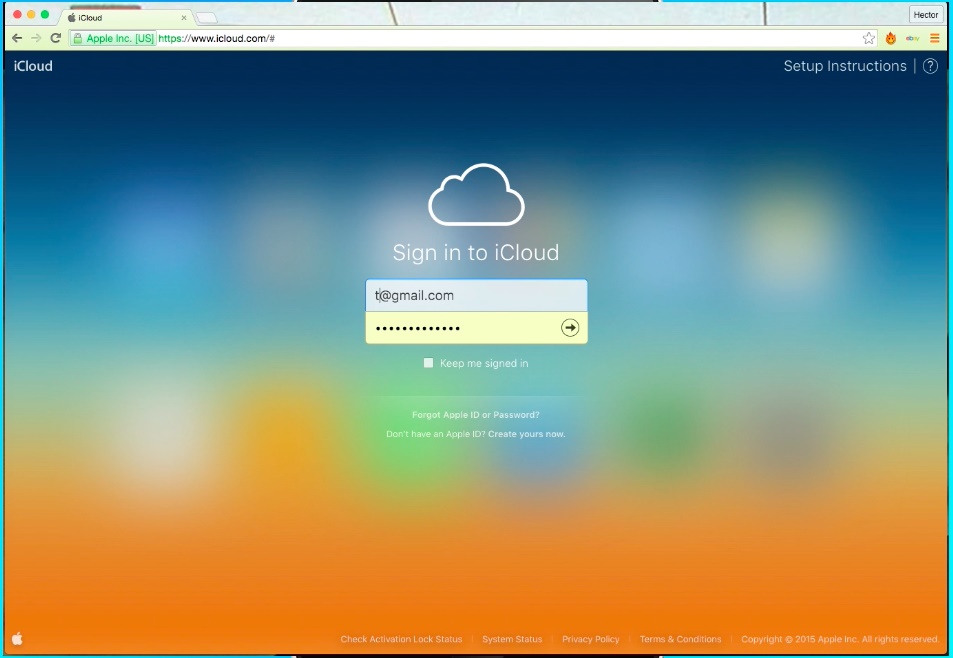Focus the Apple ID email field
This screenshot has height=658, width=953.
pos(476,295)
